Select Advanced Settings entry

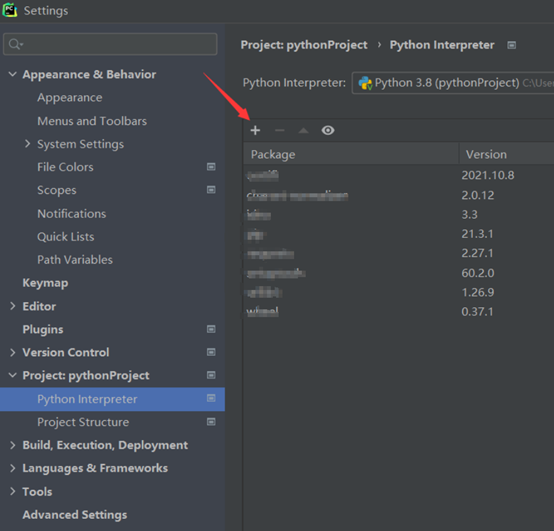pos(75,515)
